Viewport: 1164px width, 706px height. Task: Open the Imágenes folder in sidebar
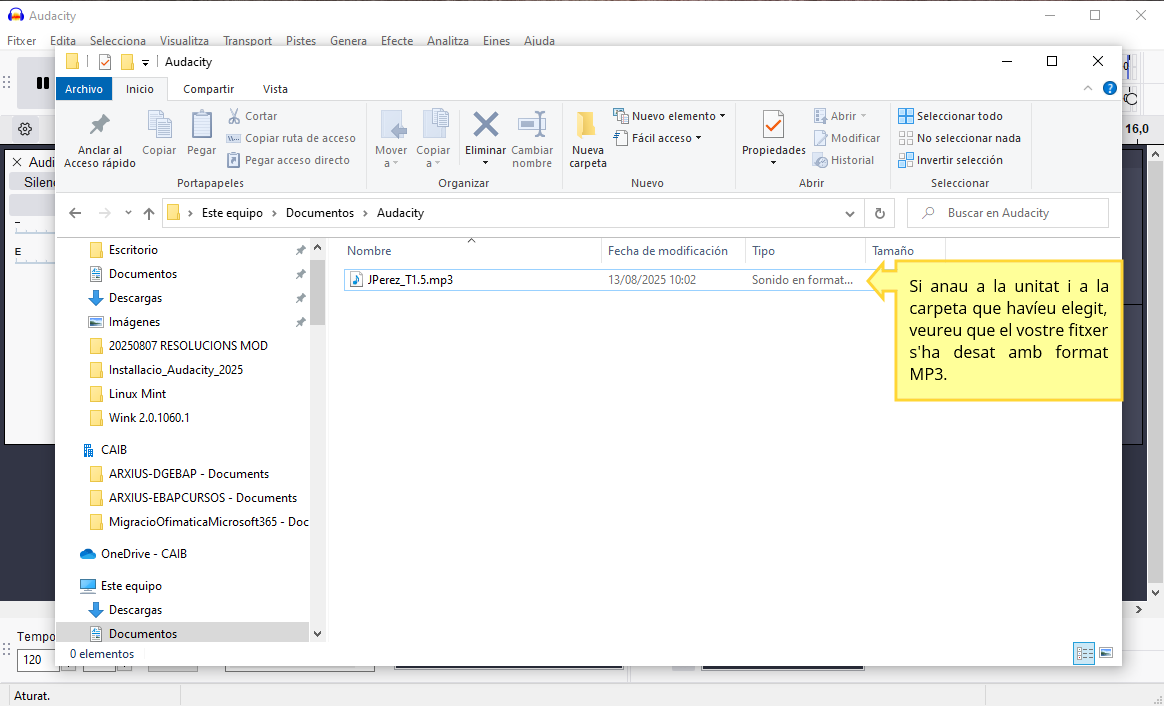point(134,322)
